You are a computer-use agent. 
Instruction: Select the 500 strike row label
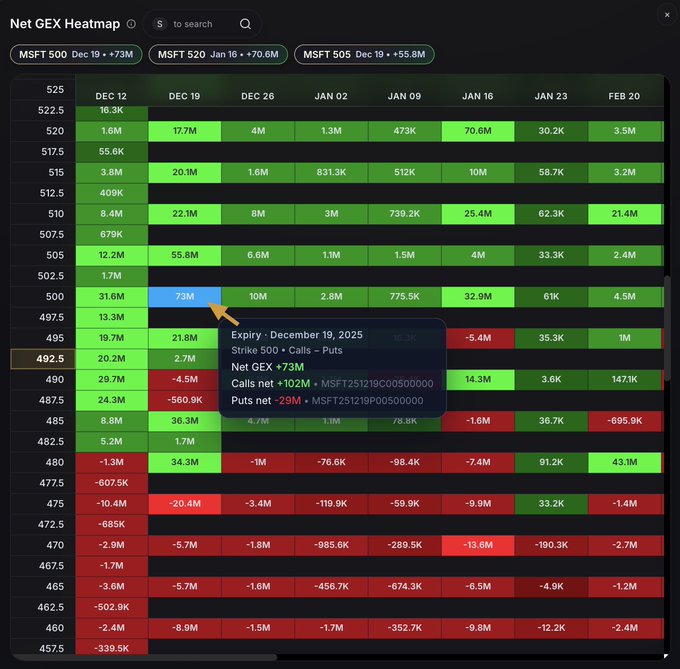(43, 297)
